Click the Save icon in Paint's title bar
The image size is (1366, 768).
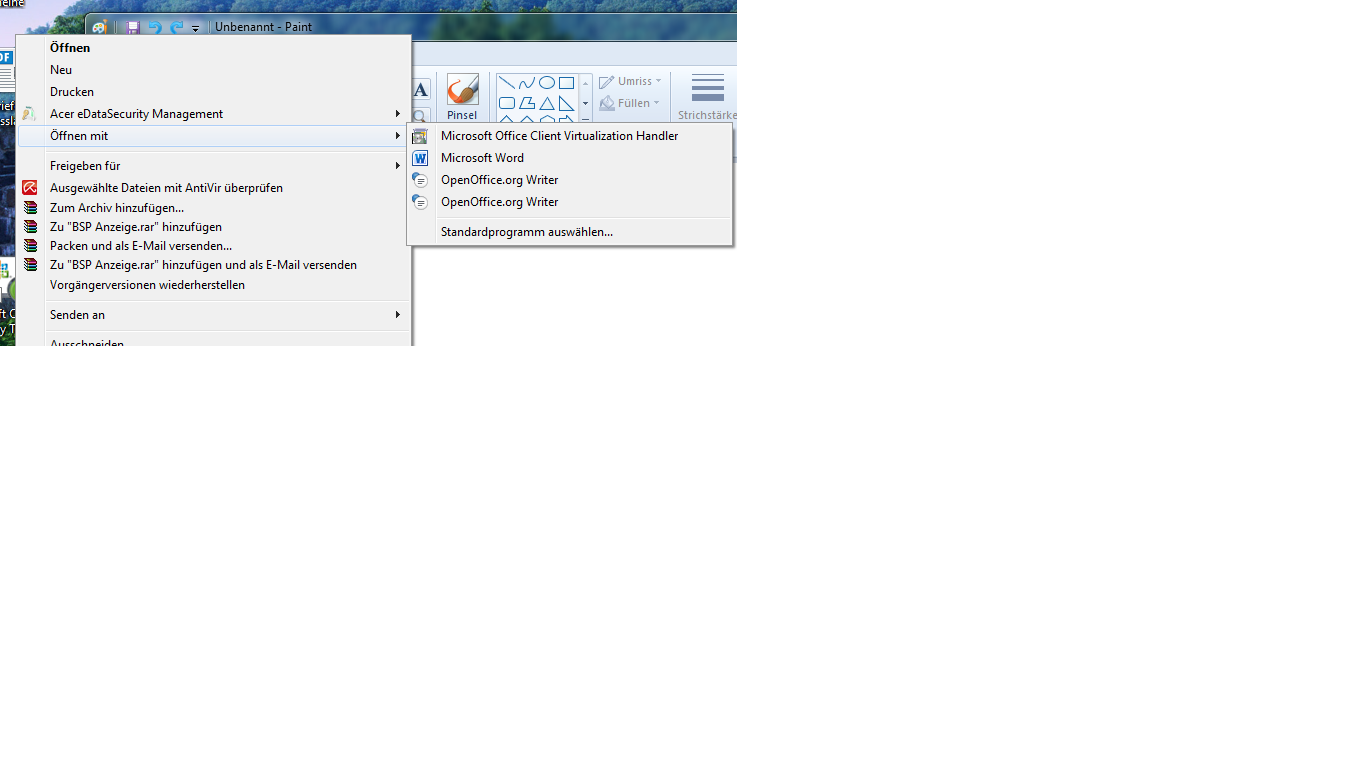133,28
